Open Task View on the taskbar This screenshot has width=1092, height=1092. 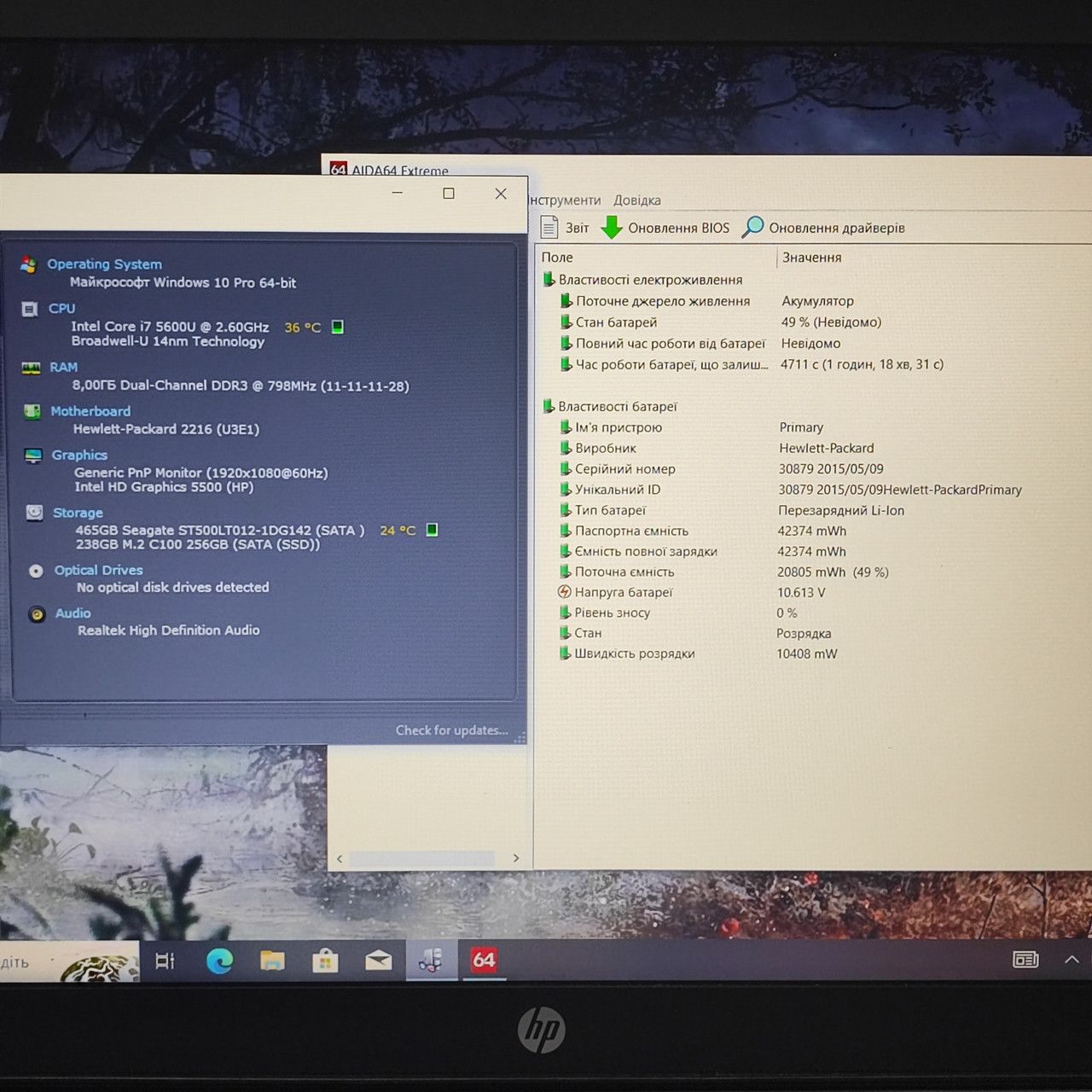[165, 961]
